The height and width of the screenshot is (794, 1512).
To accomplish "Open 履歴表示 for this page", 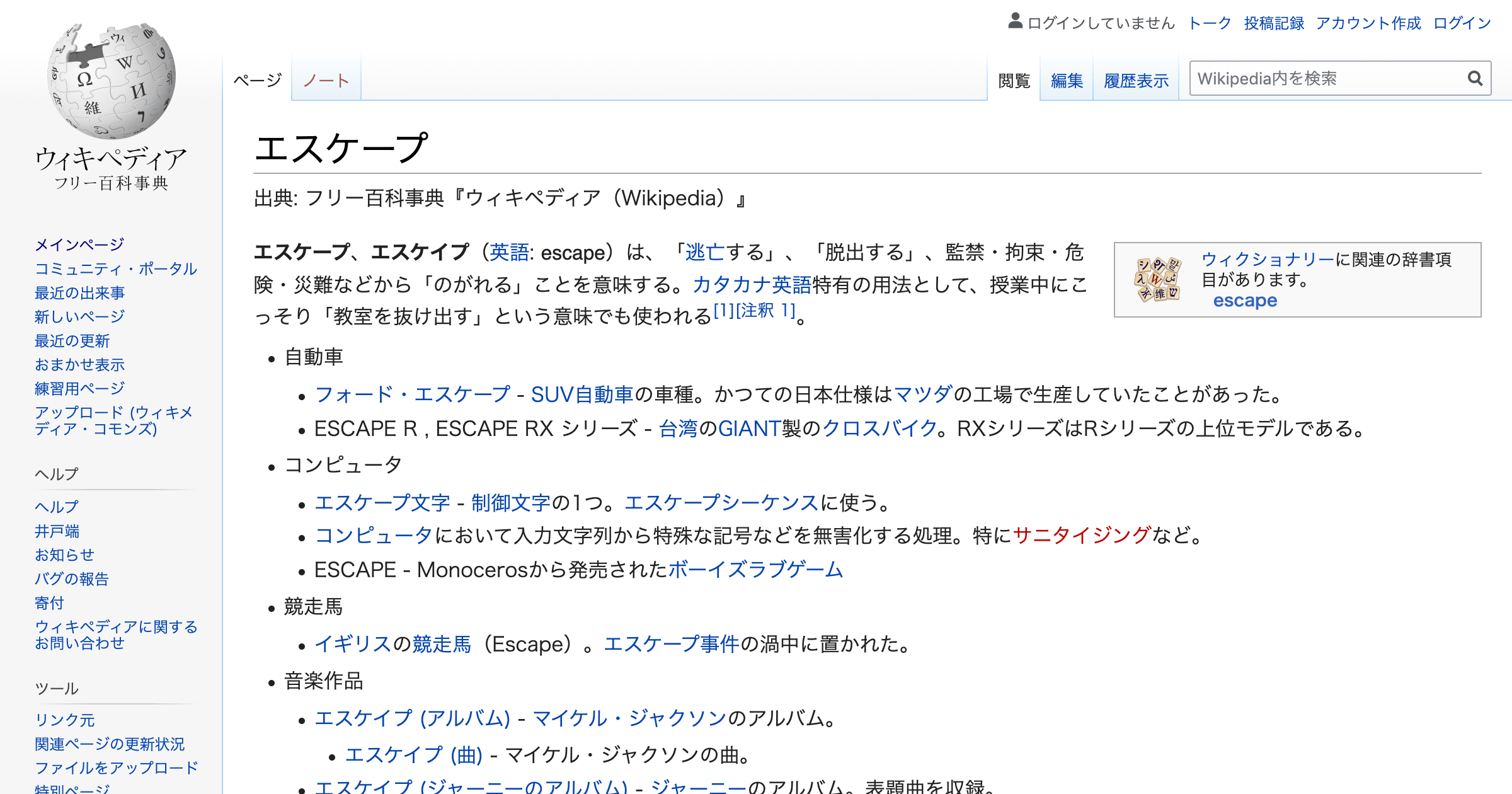I will click(x=1135, y=81).
